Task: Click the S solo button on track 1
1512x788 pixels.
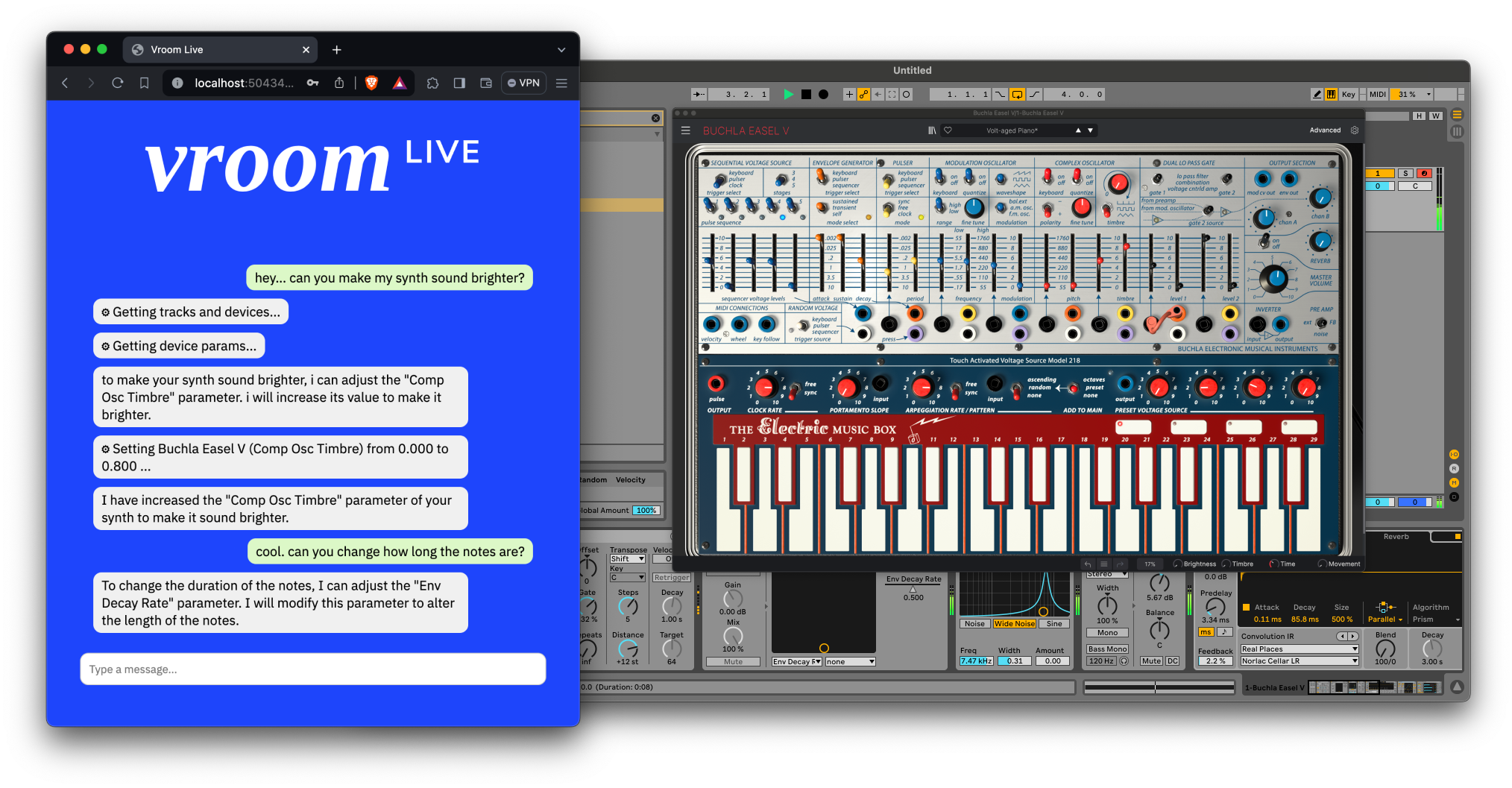Action: tap(1405, 174)
